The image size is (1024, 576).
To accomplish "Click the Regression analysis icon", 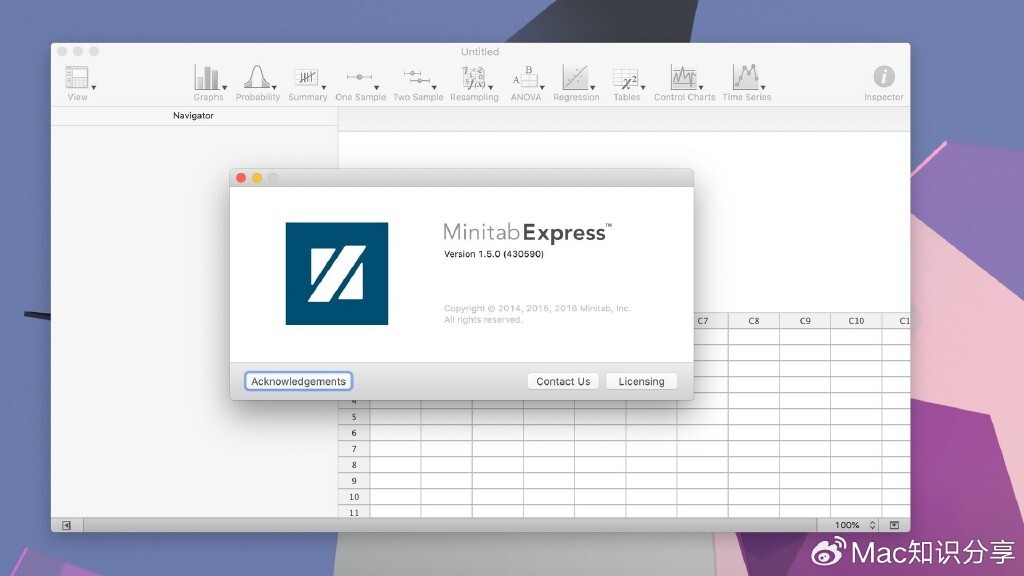I will click(576, 78).
